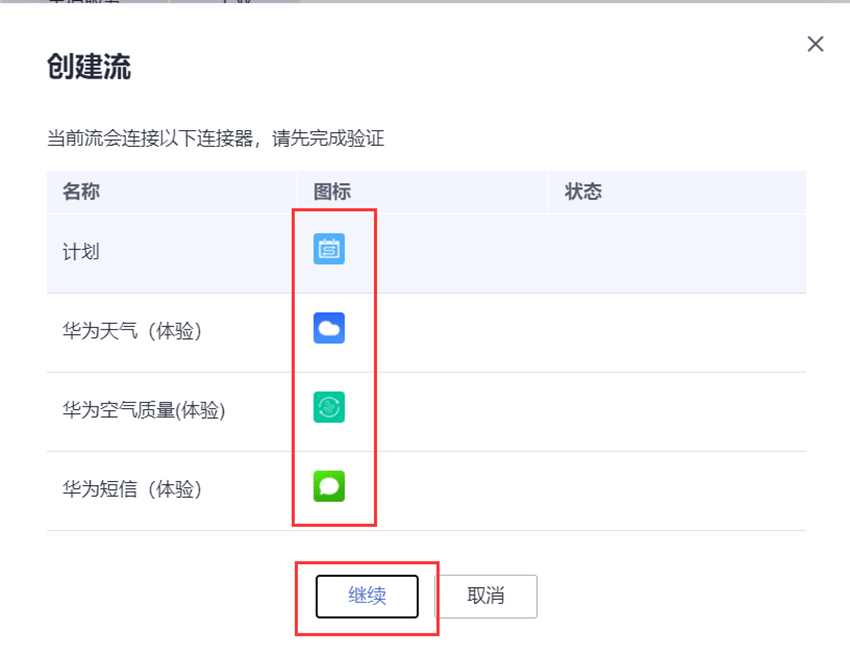Click the 华为天气 blue cloud icon
This screenshot has height=657, width=850.
pos(329,328)
